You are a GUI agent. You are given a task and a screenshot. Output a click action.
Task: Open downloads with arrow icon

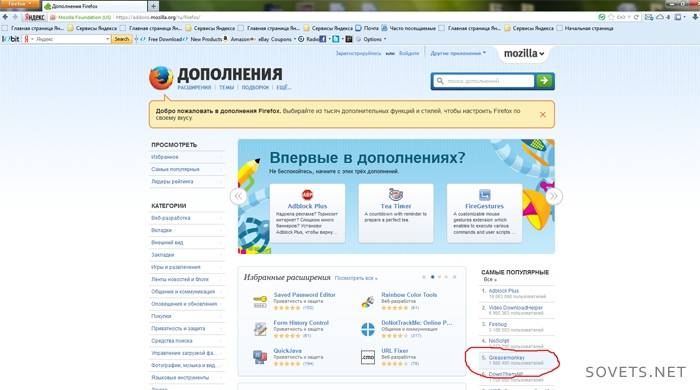point(695,17)
